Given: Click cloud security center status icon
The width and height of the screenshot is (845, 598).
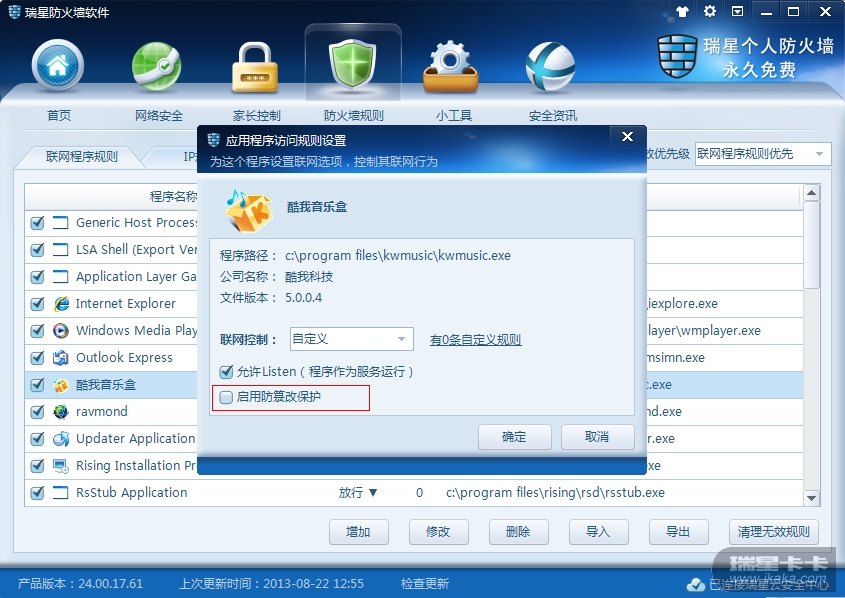Looking at the screenshot, I should [696, 584].
